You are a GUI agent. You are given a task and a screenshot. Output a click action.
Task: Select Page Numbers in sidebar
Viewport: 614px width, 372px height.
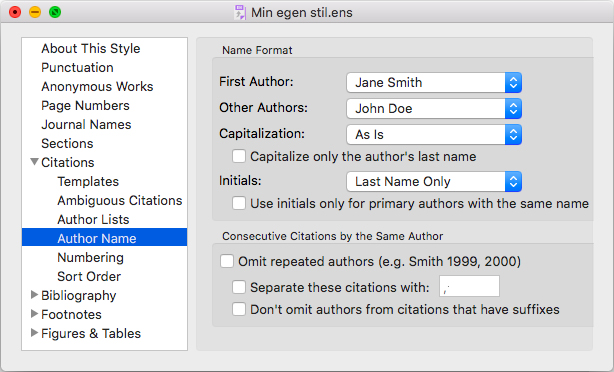[x=85, y=106]
